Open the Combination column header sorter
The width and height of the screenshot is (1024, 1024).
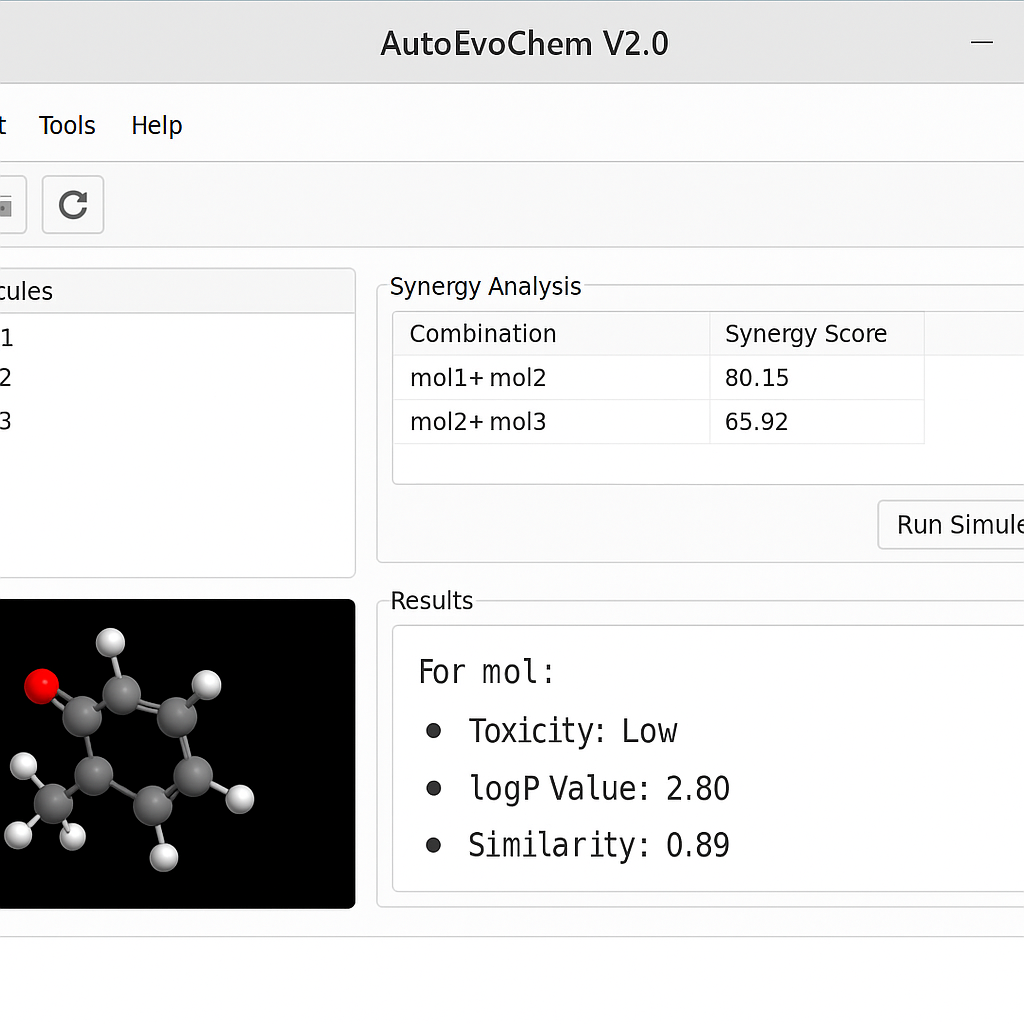[483, 333]
